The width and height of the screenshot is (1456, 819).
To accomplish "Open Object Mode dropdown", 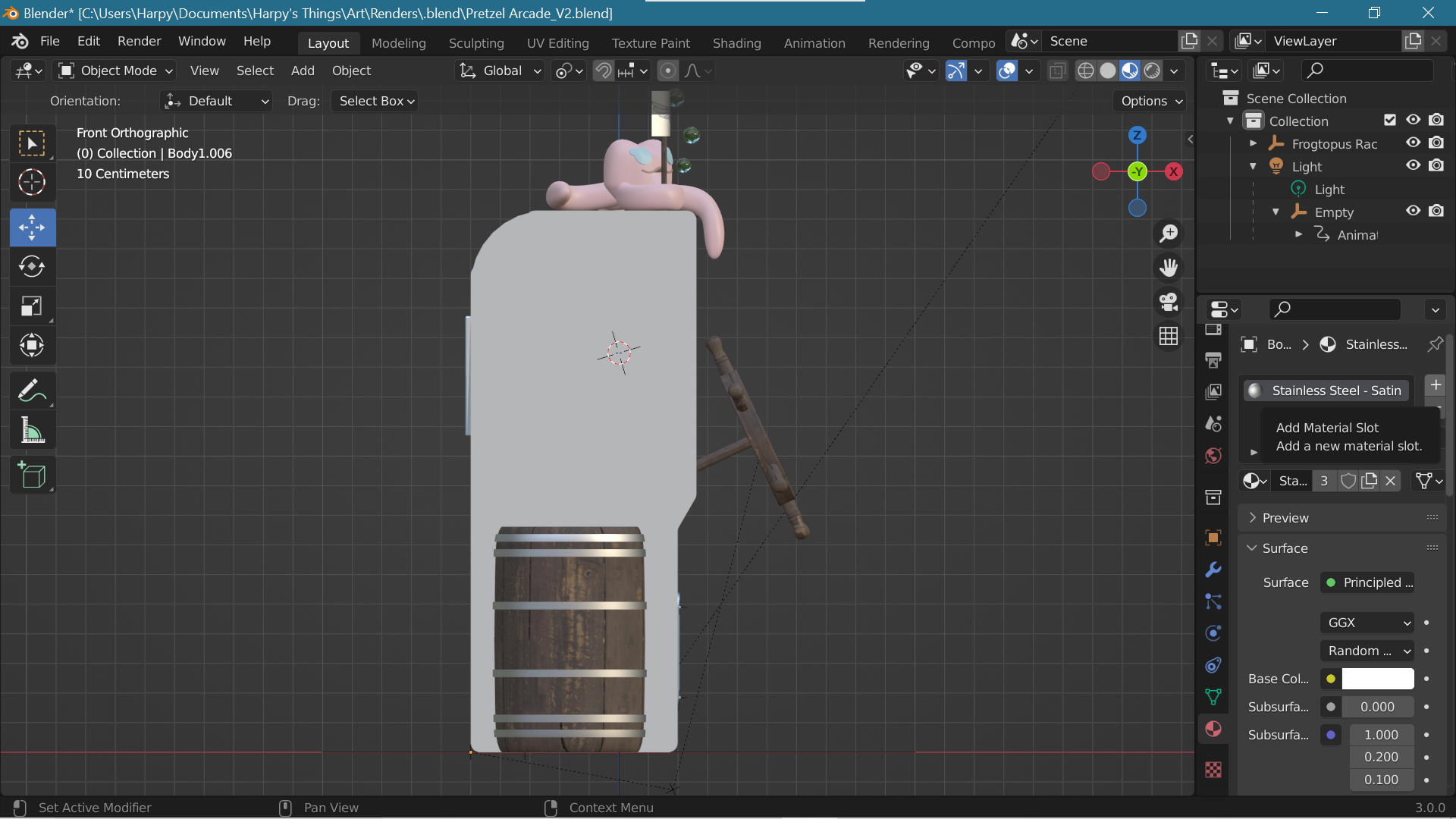I will coord(115,71).
